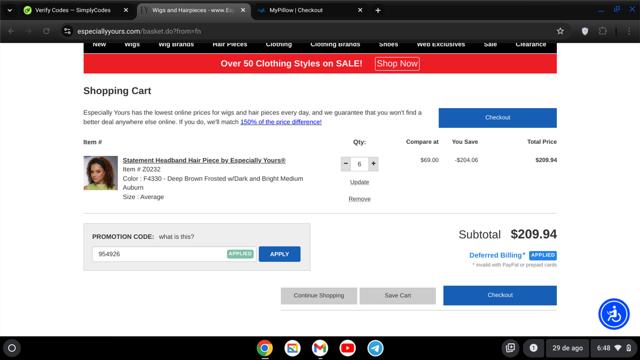Open the Clothing Brands navigation menu
This screenshot has width=640, height=360.
[x=335, y=44]
